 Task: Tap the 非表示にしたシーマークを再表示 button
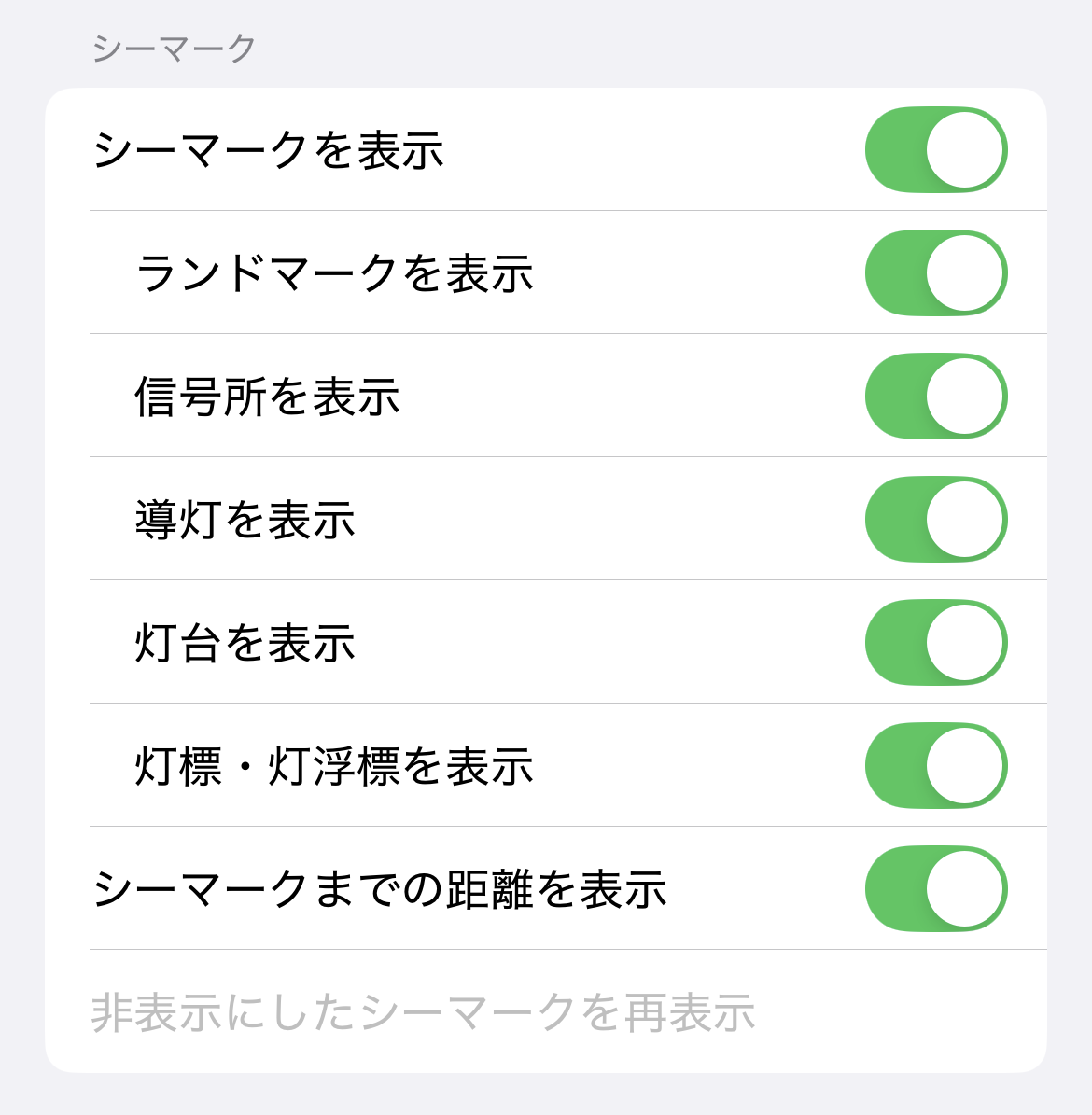[423, 1012]
